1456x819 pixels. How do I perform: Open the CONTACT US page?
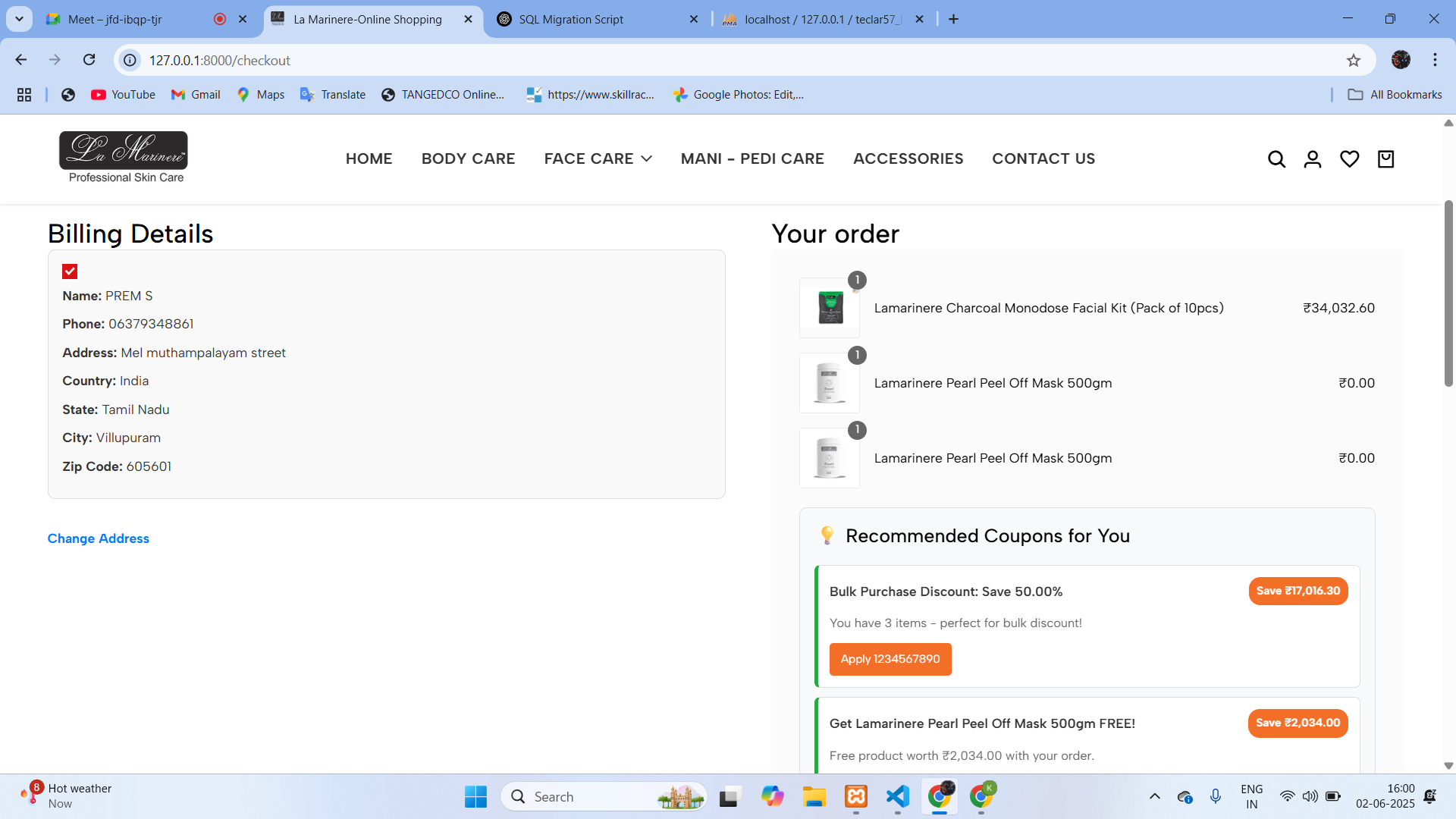[1043, 158]
